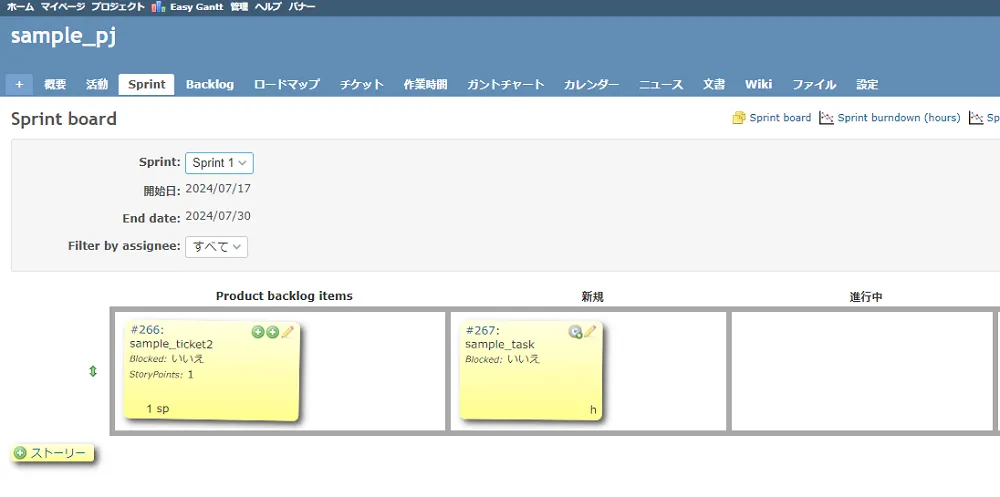This screenshot has height=497, width=1000.
Task: Click the 新規 column header
Action: coord(592,297)
